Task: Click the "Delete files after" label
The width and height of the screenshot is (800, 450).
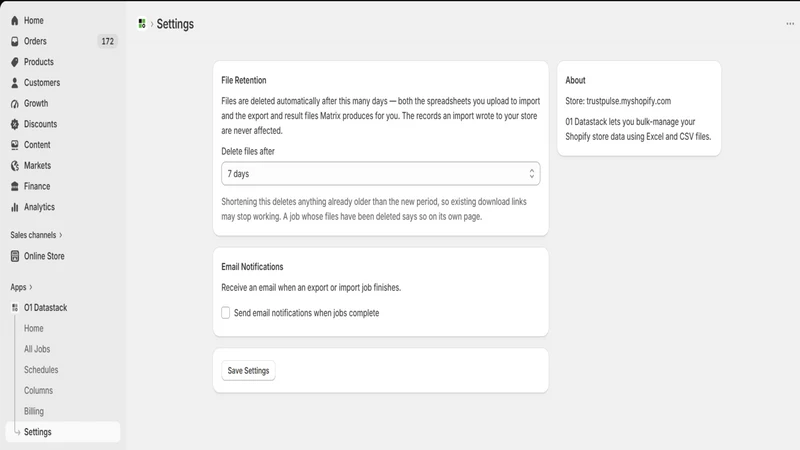Action: pos(248,152)
